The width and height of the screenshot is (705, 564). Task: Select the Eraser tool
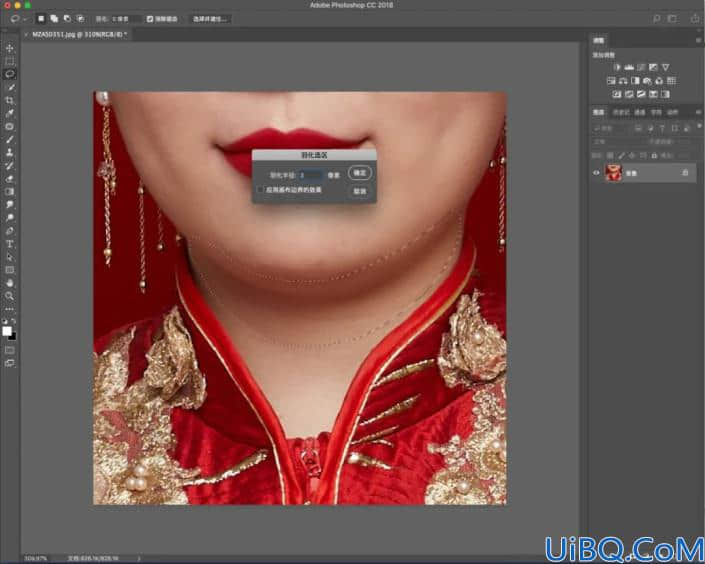click(x=9, y=179)
